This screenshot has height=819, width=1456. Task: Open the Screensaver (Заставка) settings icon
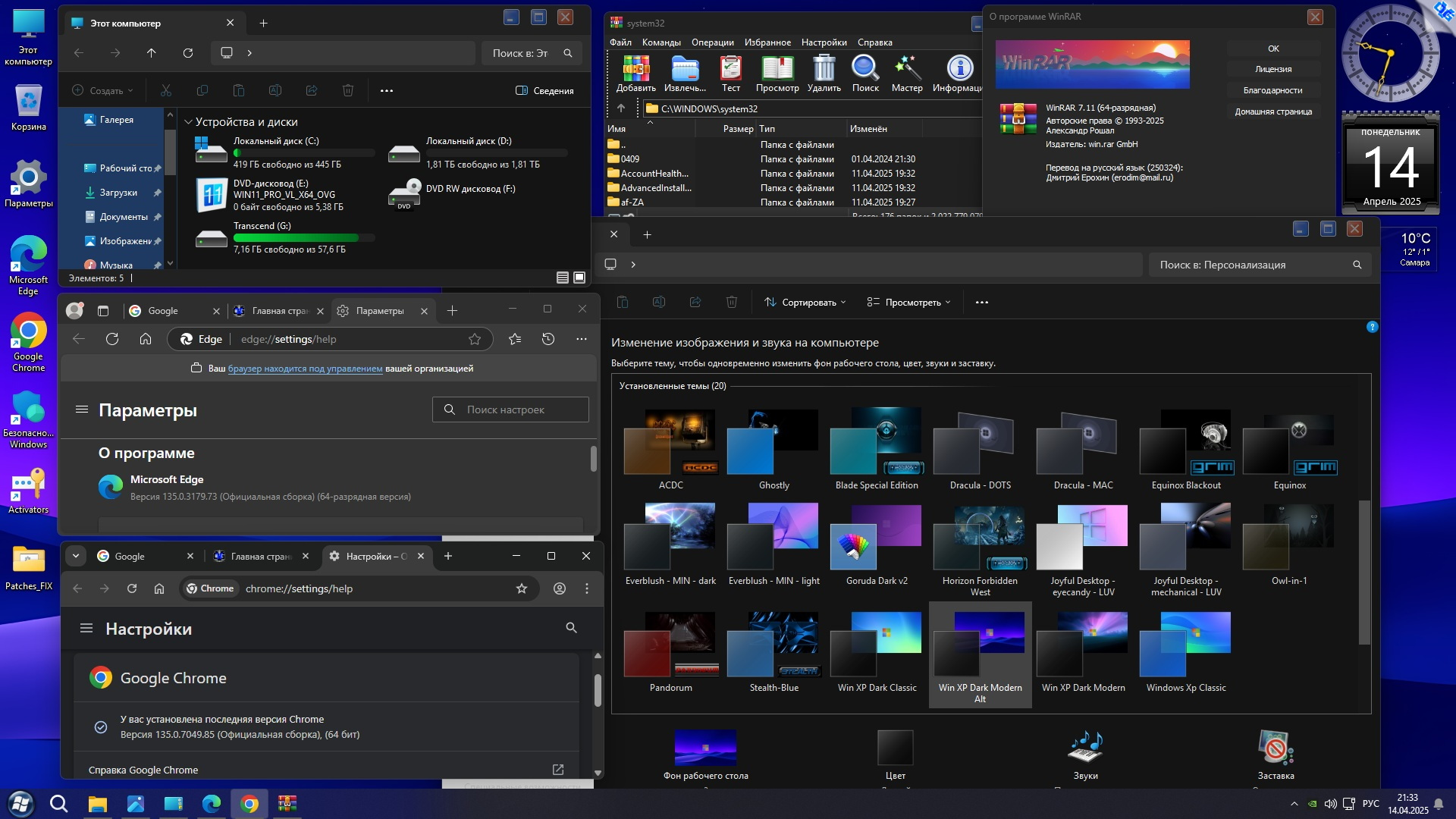(x=1276, y=748)
